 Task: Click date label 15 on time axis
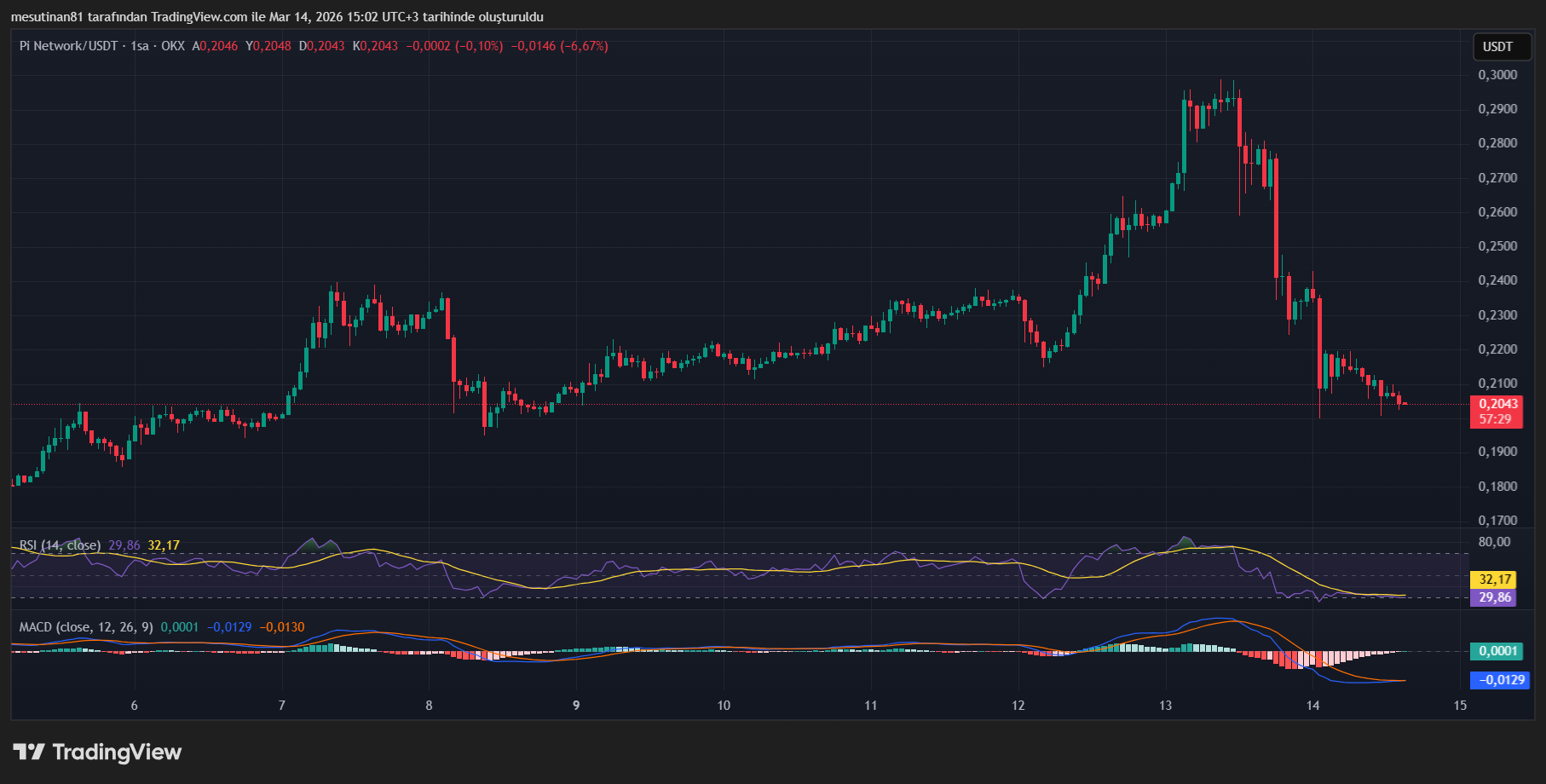tap(1460, 705)
